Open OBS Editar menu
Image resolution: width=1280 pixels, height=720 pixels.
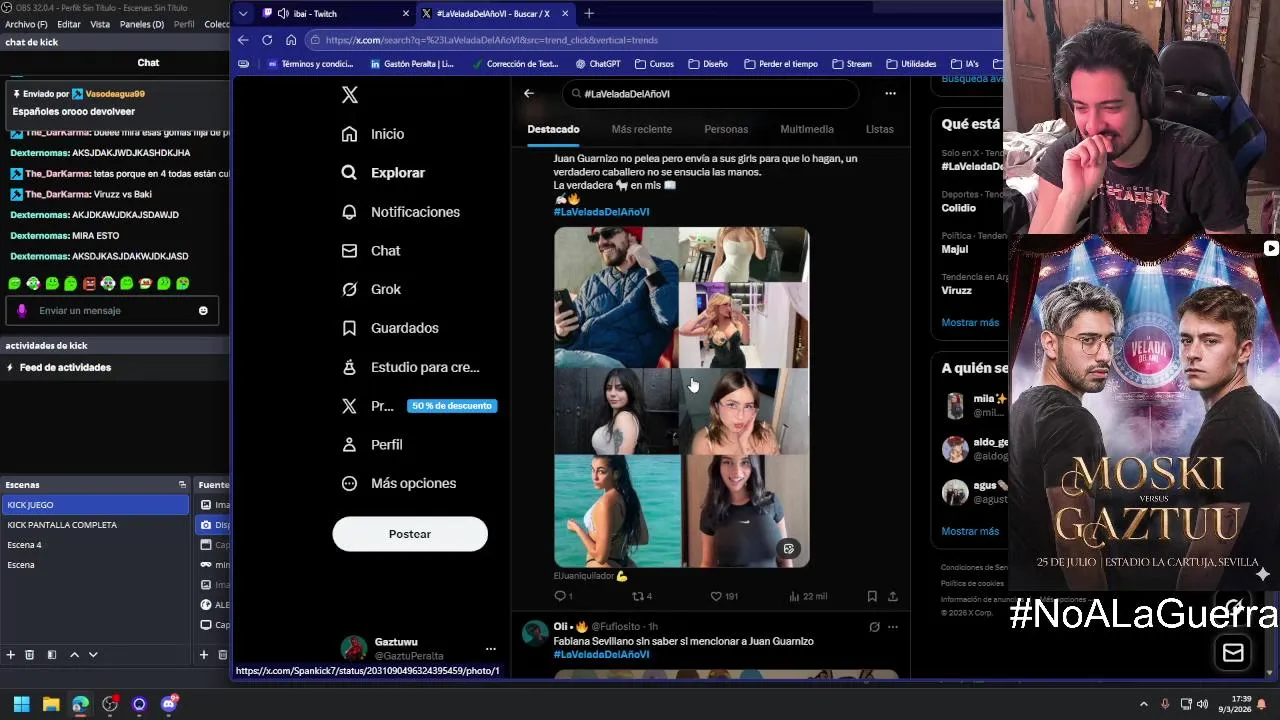click(69, 24)
